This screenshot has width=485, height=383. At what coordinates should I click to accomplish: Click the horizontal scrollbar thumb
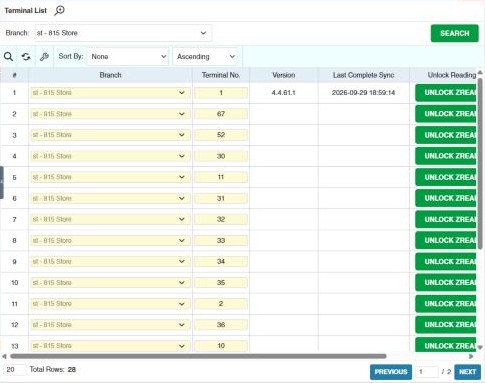point(198,356)
